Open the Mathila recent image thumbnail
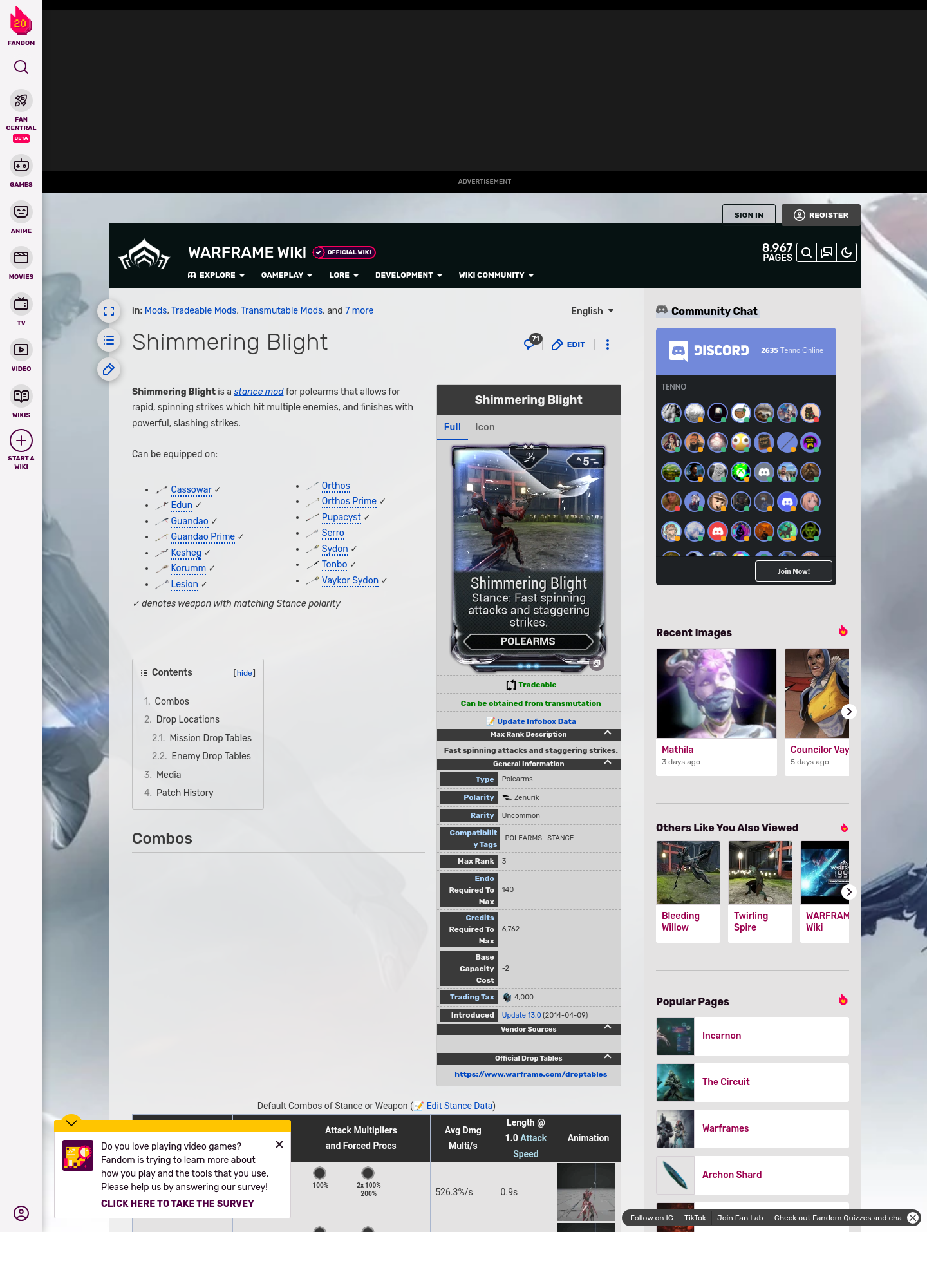The image size is (927, 1288). (716, 693)
